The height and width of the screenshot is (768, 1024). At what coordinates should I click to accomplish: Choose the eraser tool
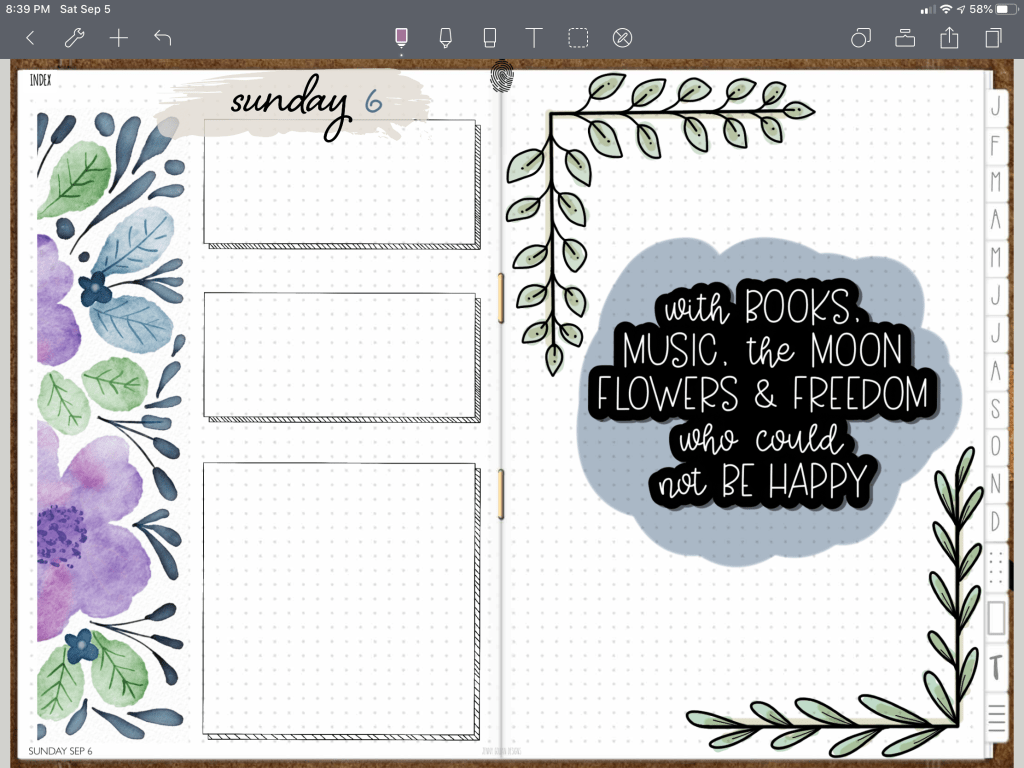point(489,38)
